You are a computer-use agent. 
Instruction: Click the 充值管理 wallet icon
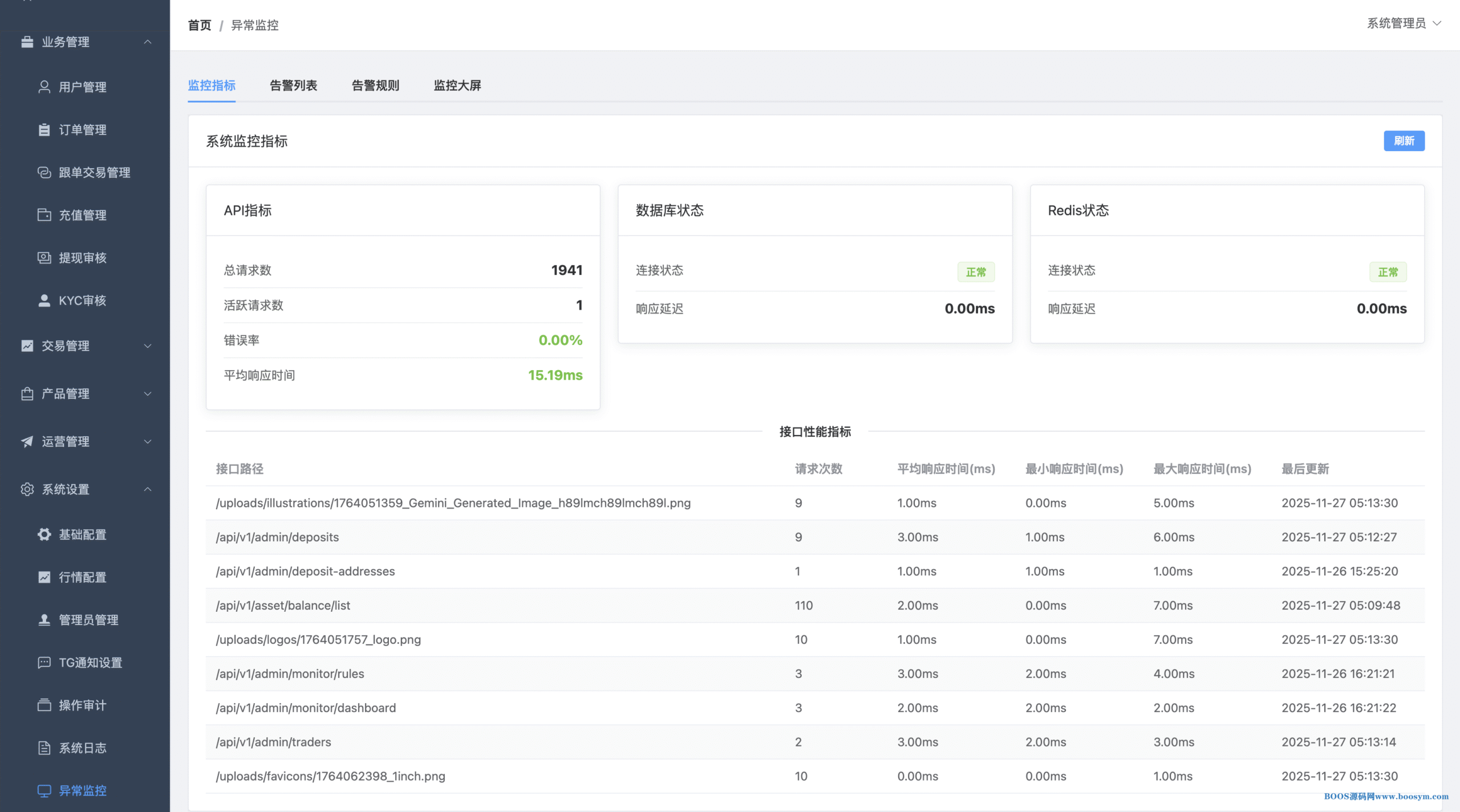[44, 215]
